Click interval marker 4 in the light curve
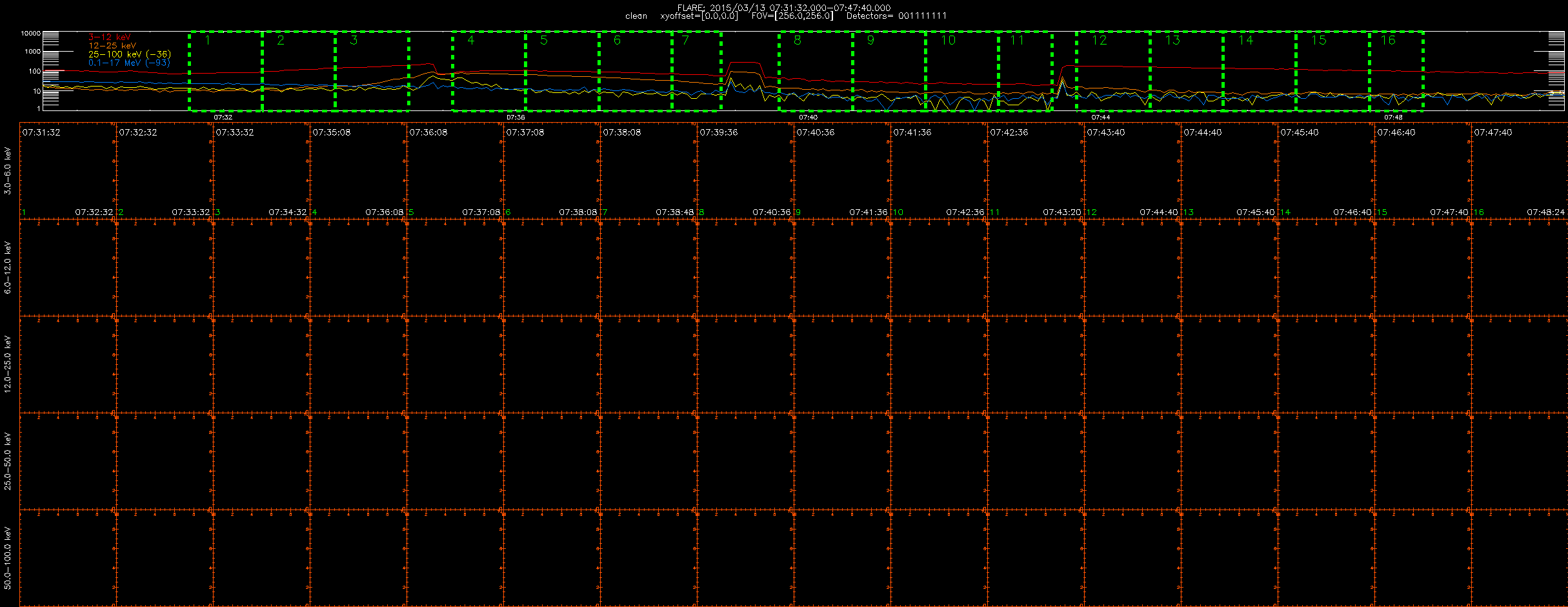Image resolution: width=1568 pixels, height=607 pixels. [x=471, y=41]
